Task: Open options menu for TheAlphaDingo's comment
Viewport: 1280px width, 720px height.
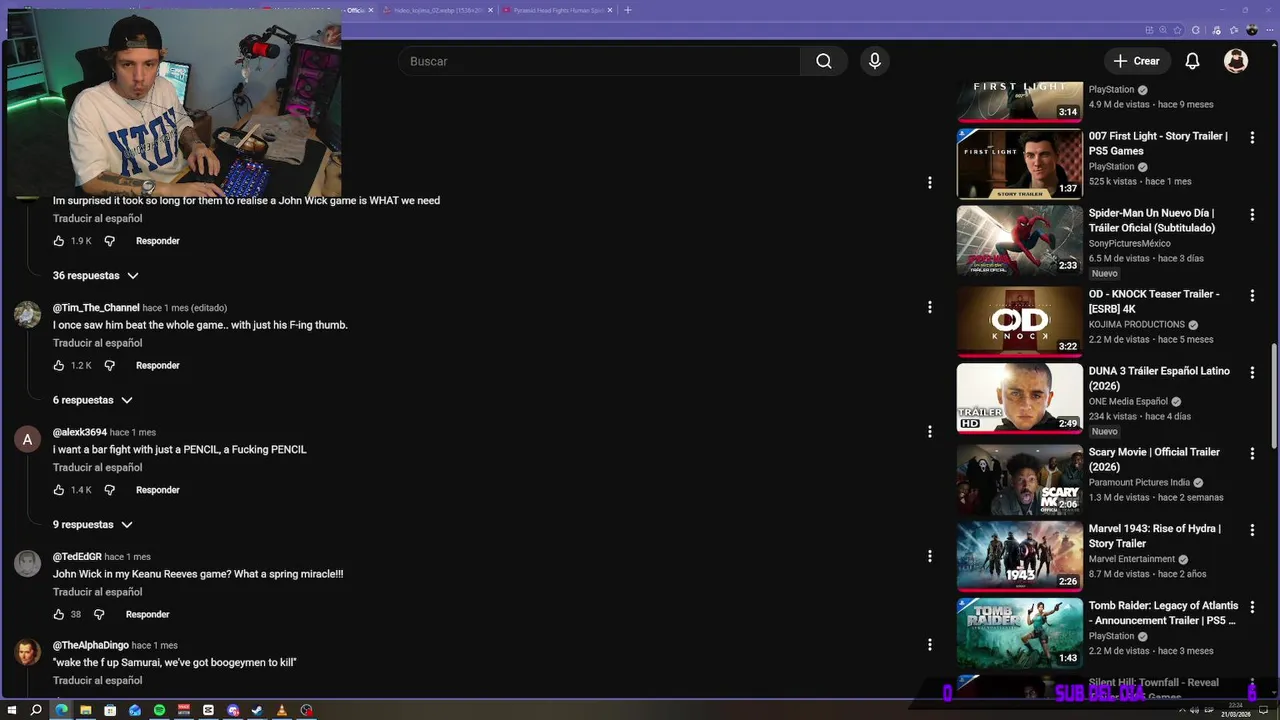Action: click(929, 645)
